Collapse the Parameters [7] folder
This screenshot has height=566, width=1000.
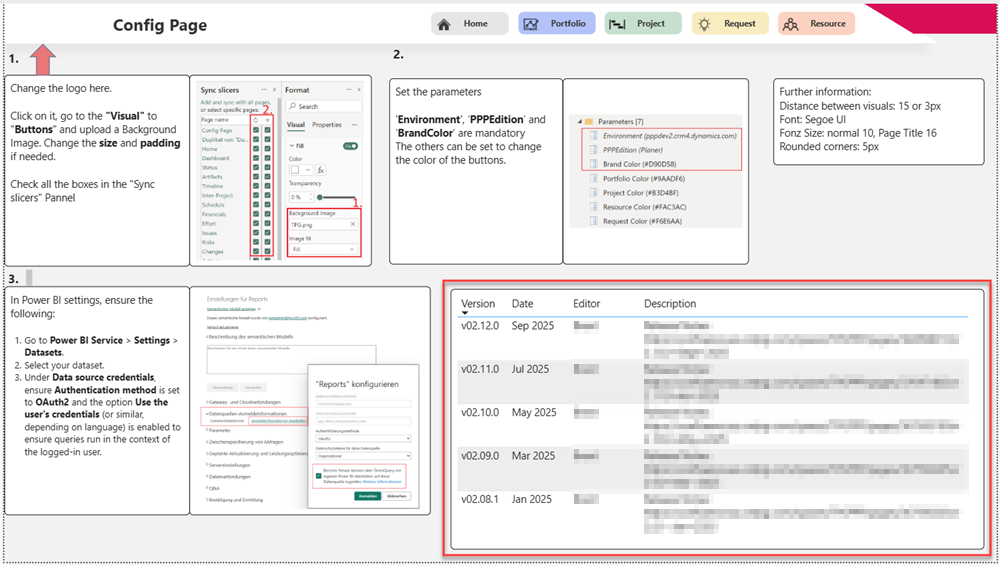(x=580, y=121)
